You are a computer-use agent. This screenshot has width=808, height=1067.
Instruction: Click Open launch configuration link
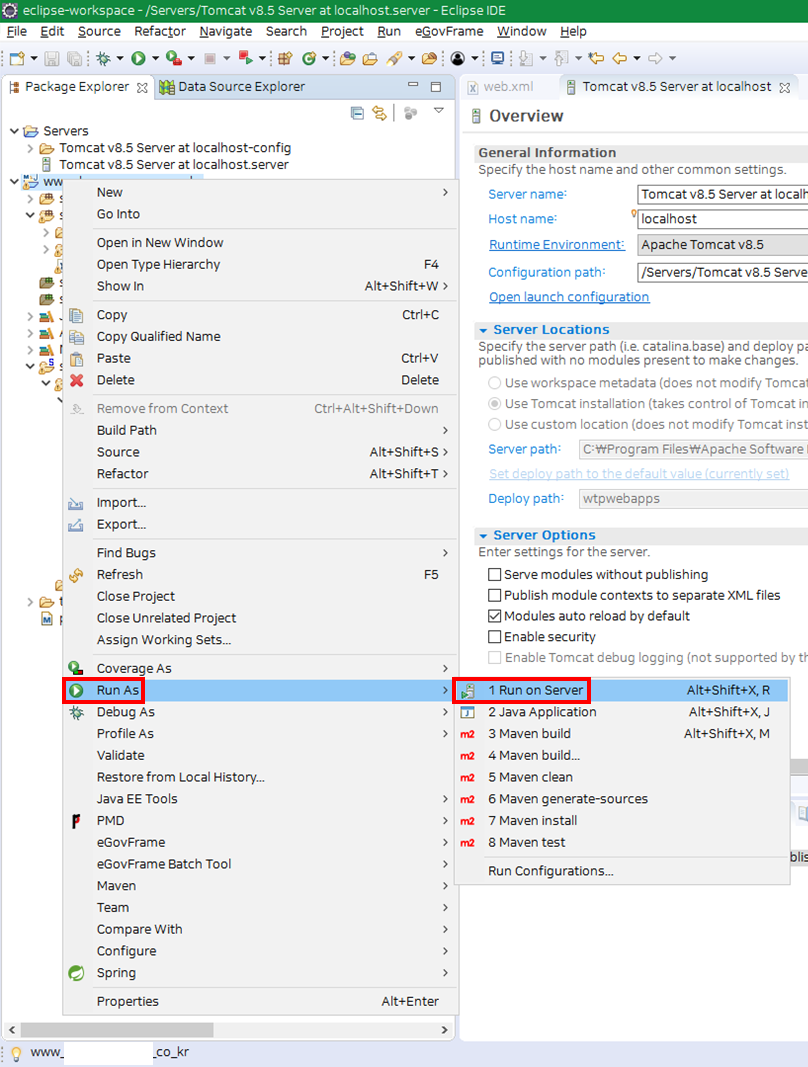click(x=569, y=297)
